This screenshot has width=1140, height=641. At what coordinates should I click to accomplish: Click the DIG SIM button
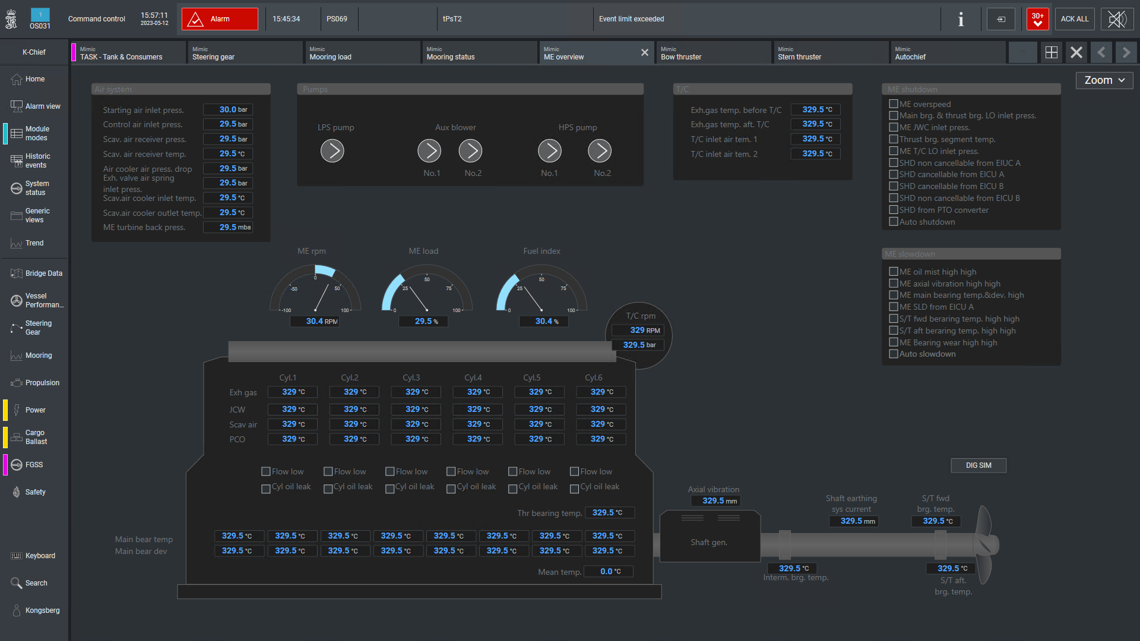coord(978,466)
